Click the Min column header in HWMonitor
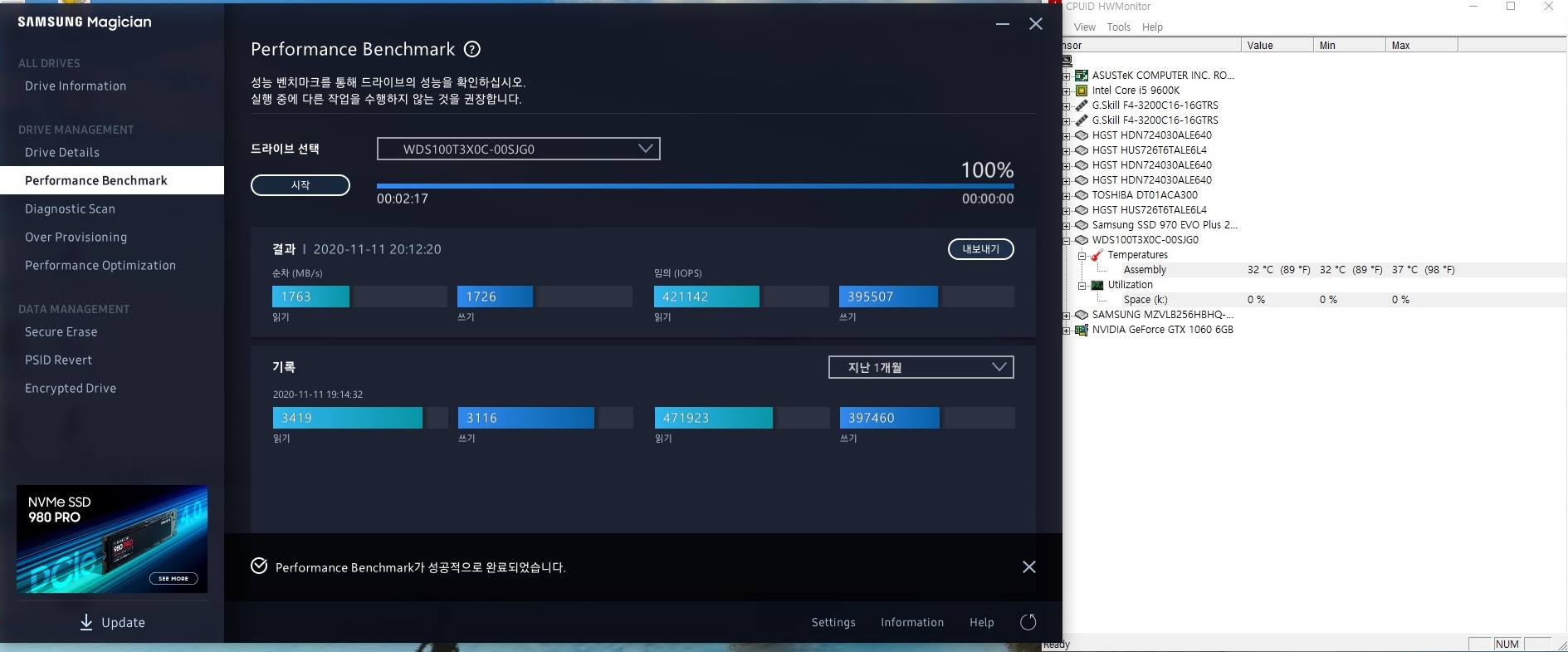This screenshot has width=1568, height=652. pos(1349,46)
